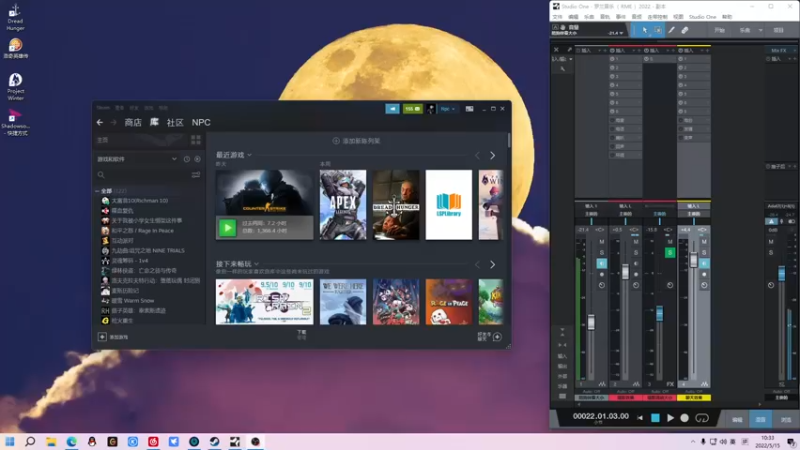Viewport: 800px width, 450px height.
Task: Show next Play Next games with right arrow
Action: (492, 264)
